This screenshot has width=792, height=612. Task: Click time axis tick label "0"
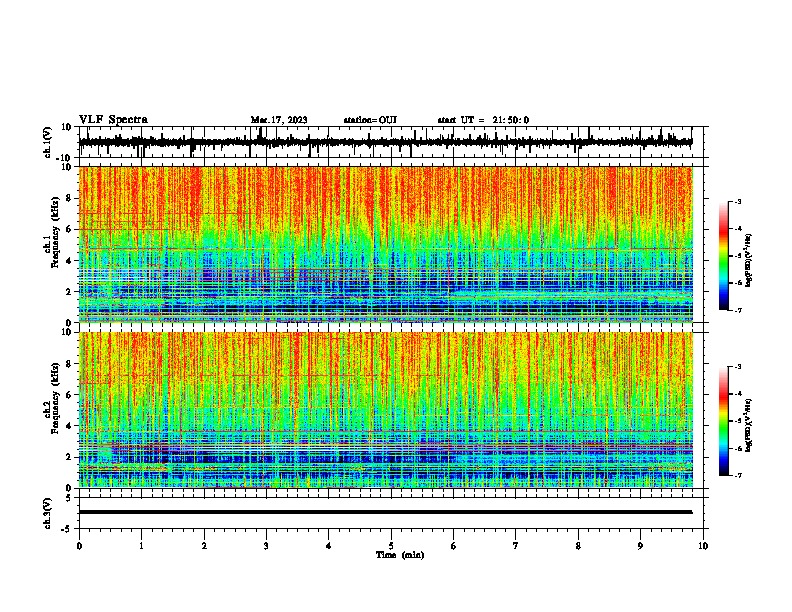[x=79, y=546]
